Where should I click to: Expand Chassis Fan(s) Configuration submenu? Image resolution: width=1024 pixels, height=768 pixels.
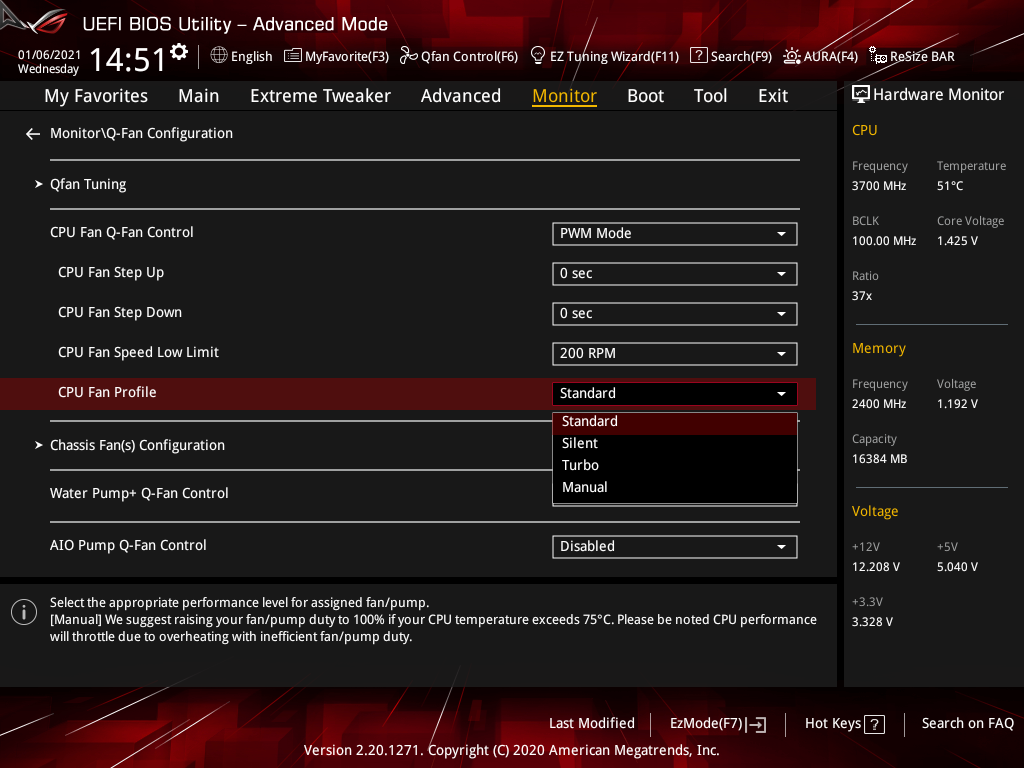pos(137,445)
